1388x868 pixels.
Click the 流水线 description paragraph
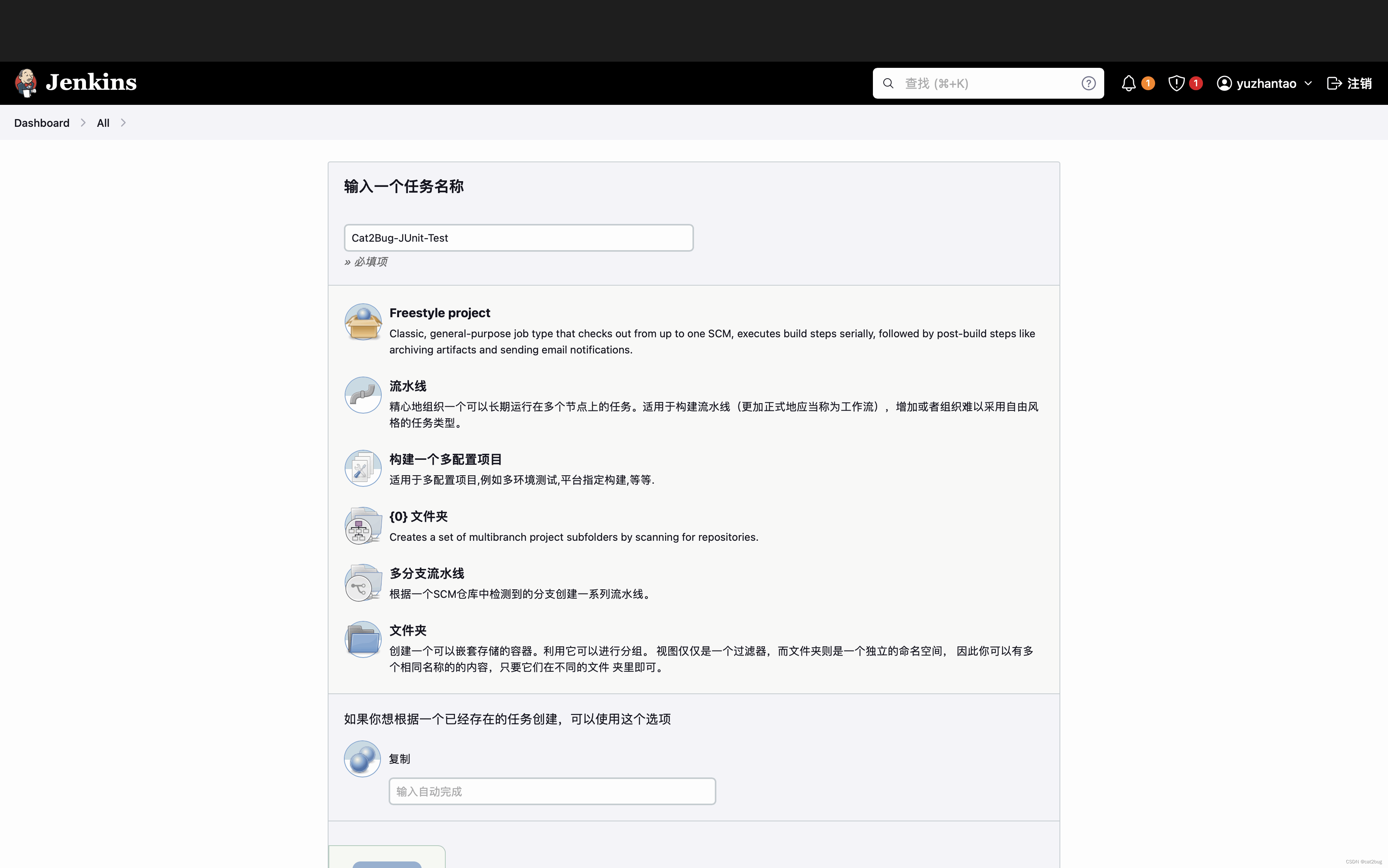[x=713, y=414]
